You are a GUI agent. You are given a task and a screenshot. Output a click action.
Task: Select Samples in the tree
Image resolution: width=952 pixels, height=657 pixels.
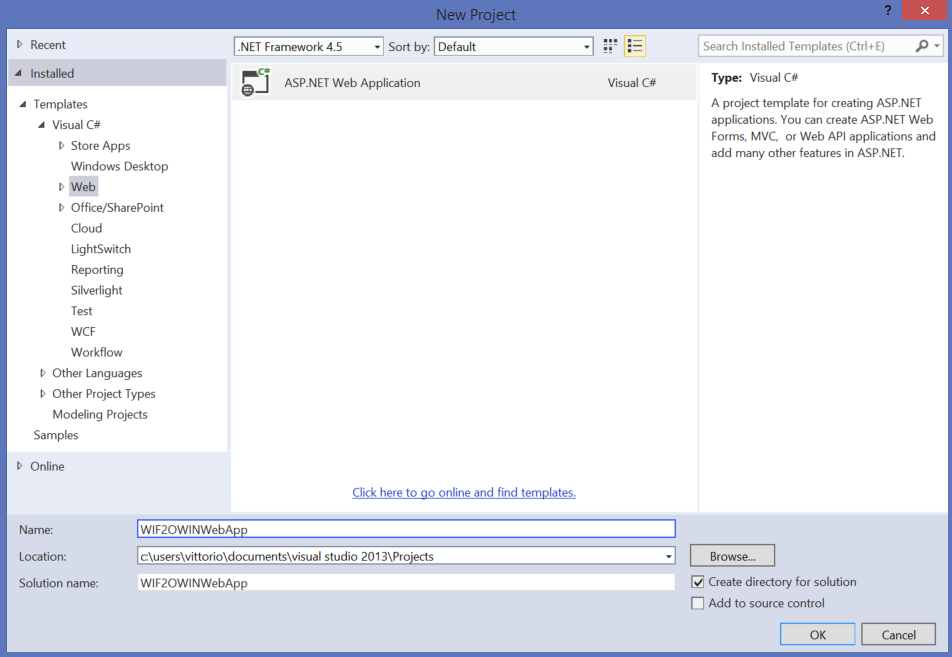pos(56,435)
